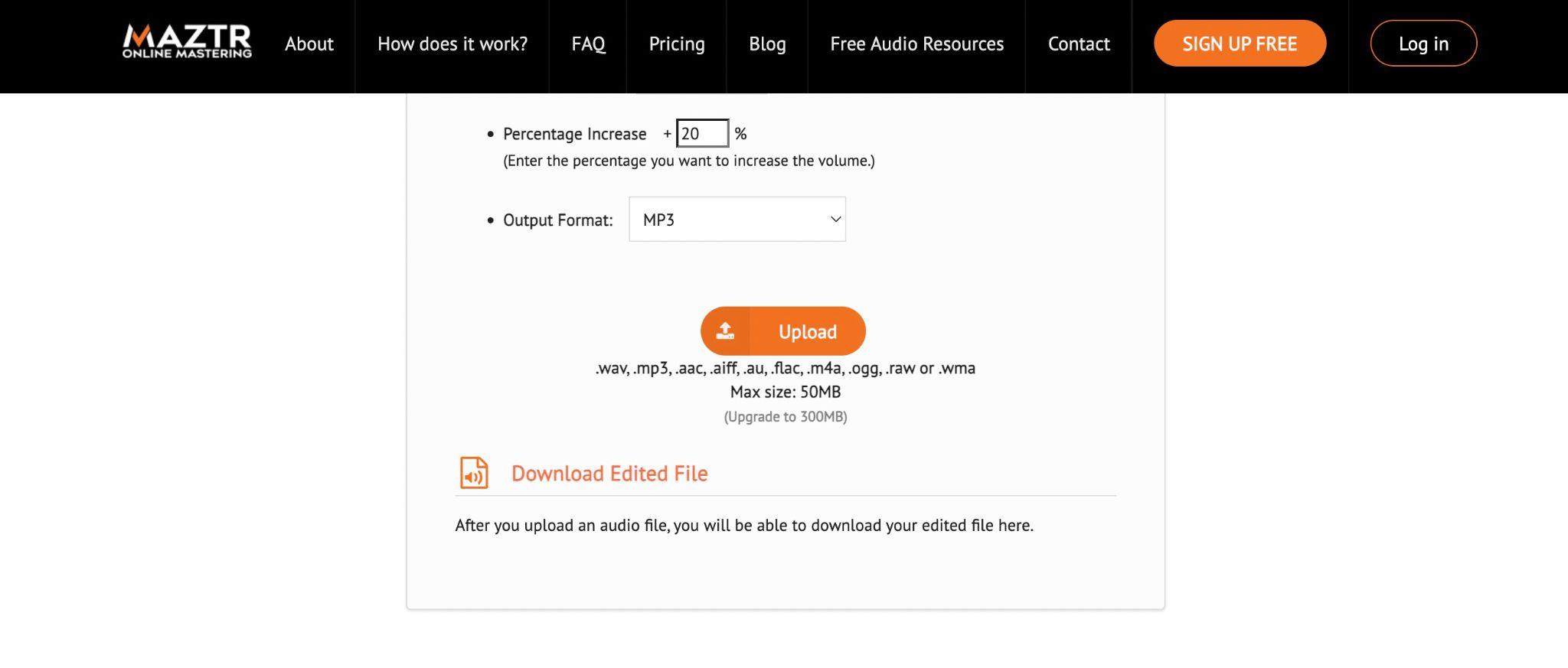Open the Output Format dropdown

[x=737, y=220]
